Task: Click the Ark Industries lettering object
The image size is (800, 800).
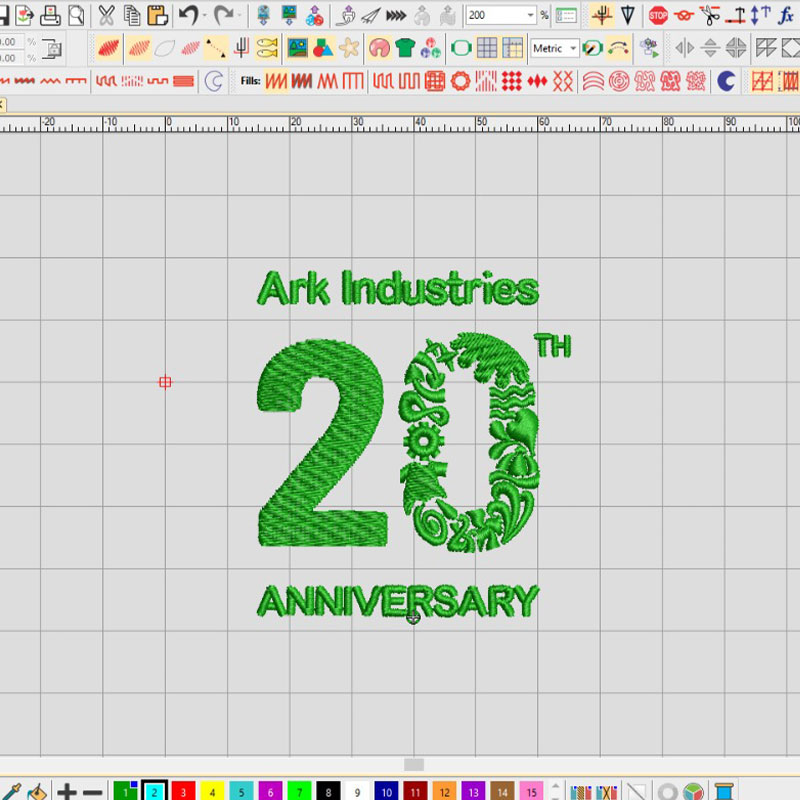Action: point(398,288)
